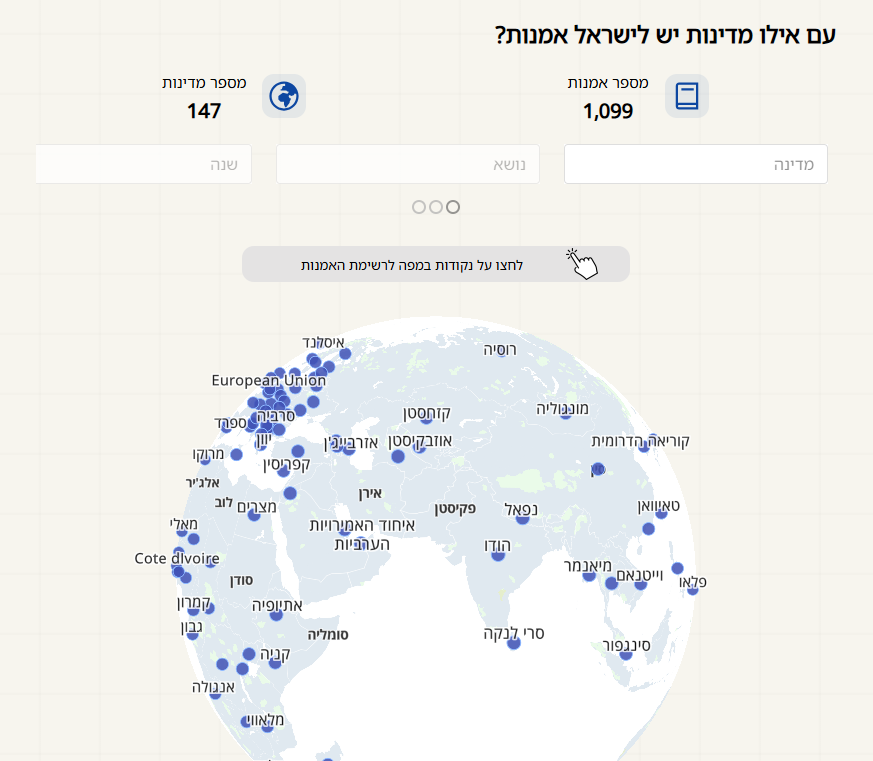The image size is (873, 761).
Task: Click the map instructions banner
Action: point(435,264)
